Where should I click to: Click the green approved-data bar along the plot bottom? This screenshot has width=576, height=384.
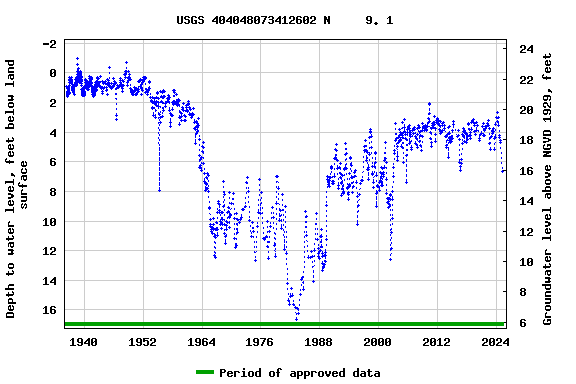click(285, 324)
